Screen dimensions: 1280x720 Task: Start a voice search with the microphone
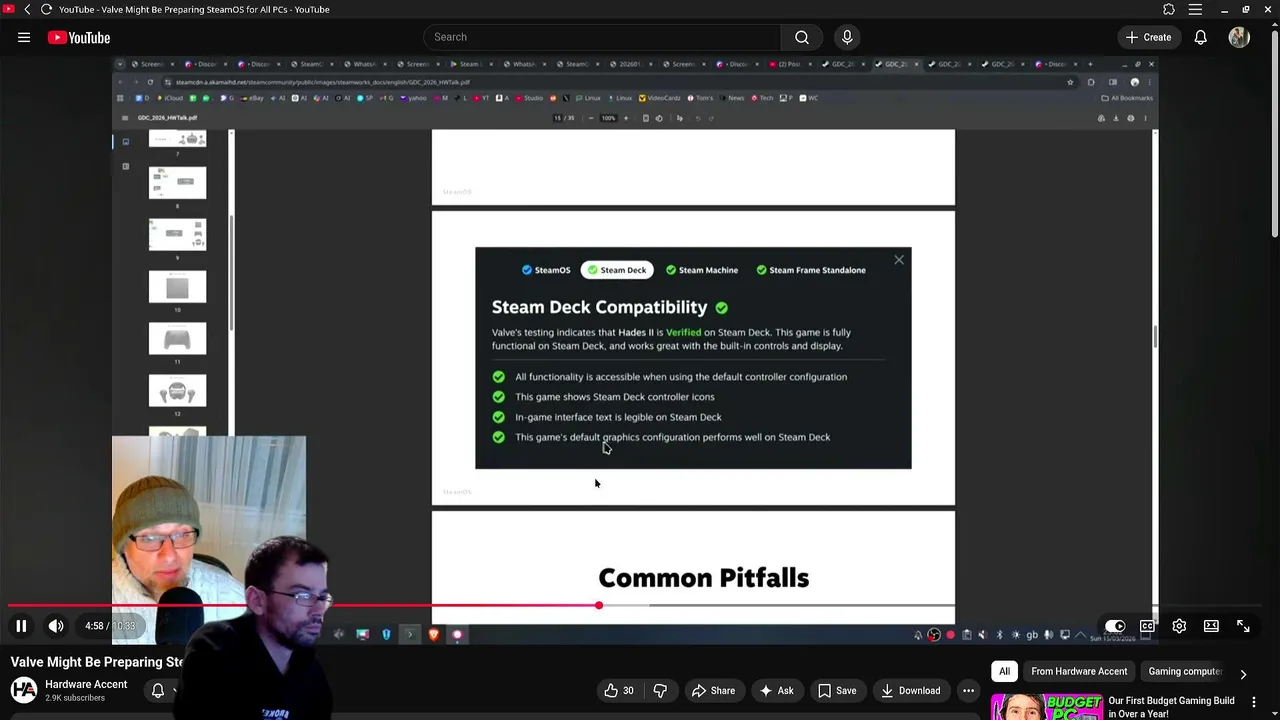tap(847, 37)
